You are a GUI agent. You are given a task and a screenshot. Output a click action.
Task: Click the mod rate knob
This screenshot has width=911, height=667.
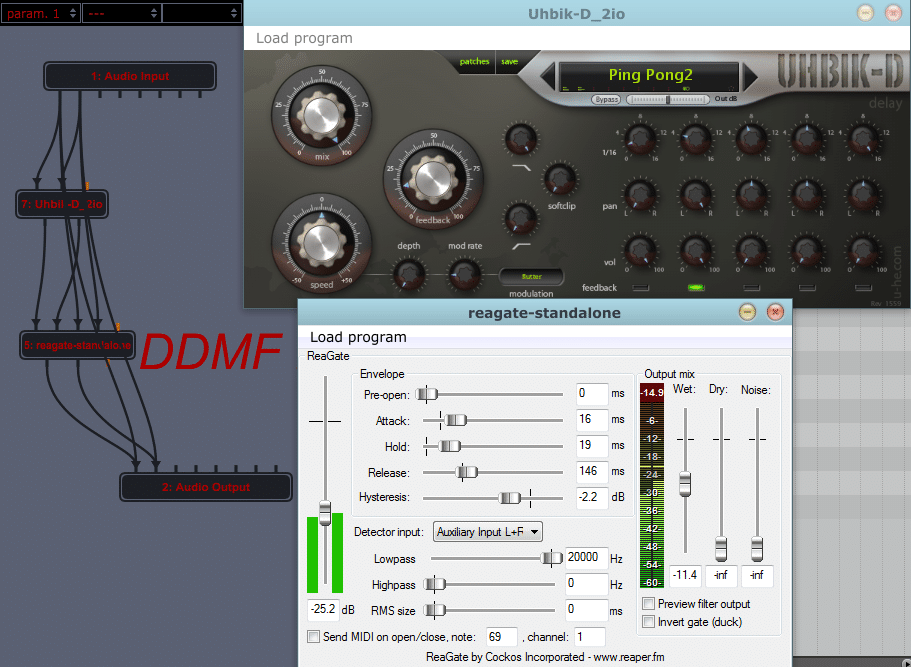click(x=465, y=274)
